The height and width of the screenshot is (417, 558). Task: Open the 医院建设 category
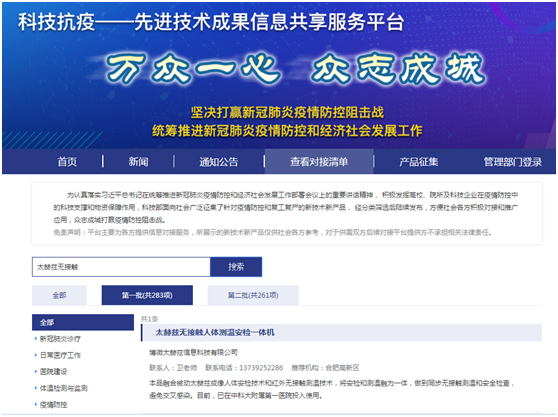click(53, 371)
